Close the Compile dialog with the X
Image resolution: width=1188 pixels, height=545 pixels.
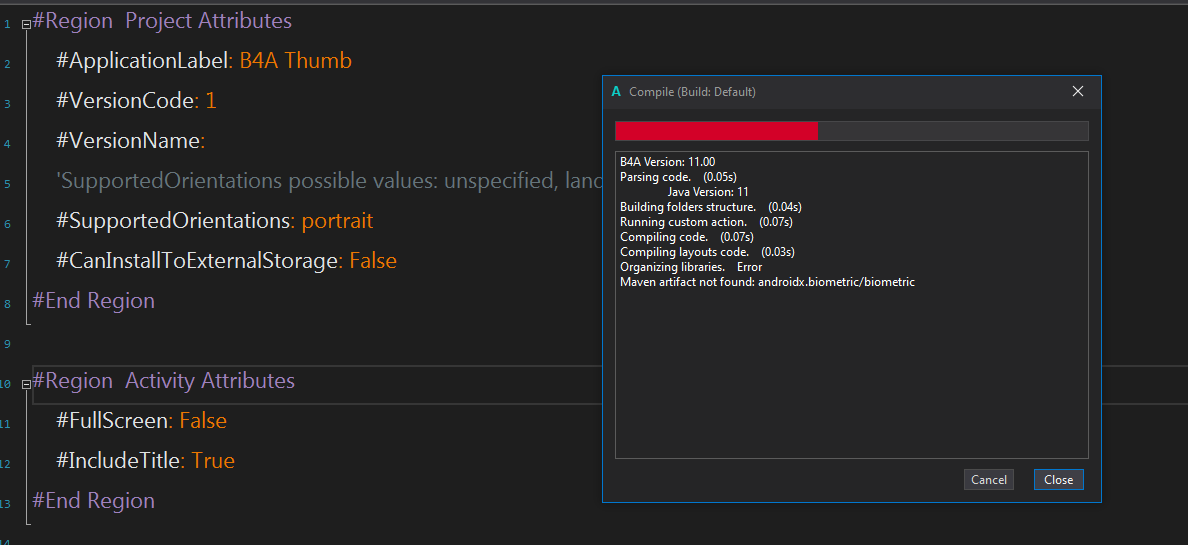point(1078,91)
